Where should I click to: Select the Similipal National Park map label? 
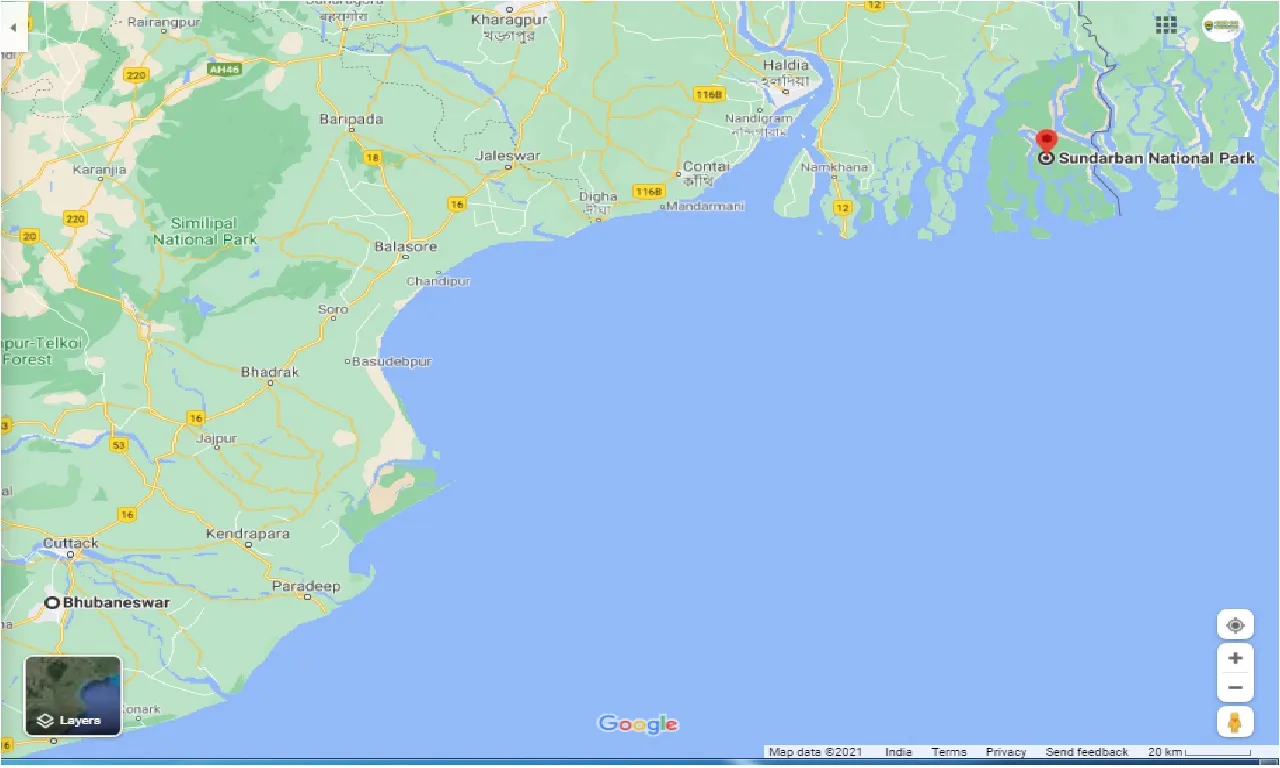click(203, 232)
